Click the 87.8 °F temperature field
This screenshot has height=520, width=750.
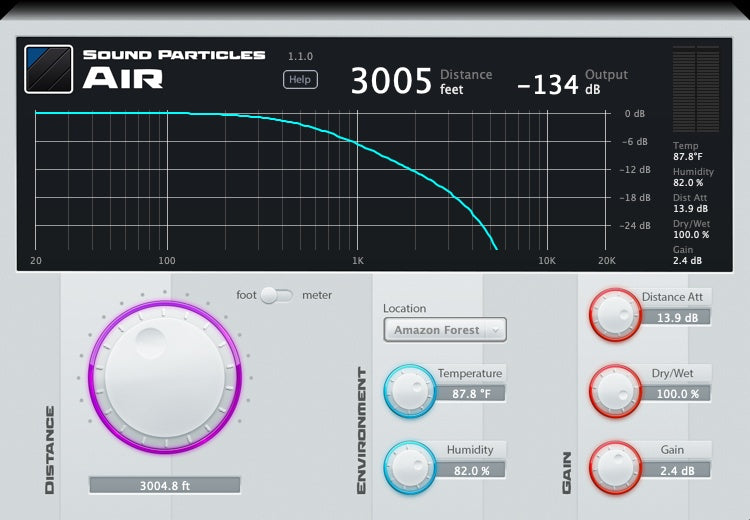pos(470,394)
